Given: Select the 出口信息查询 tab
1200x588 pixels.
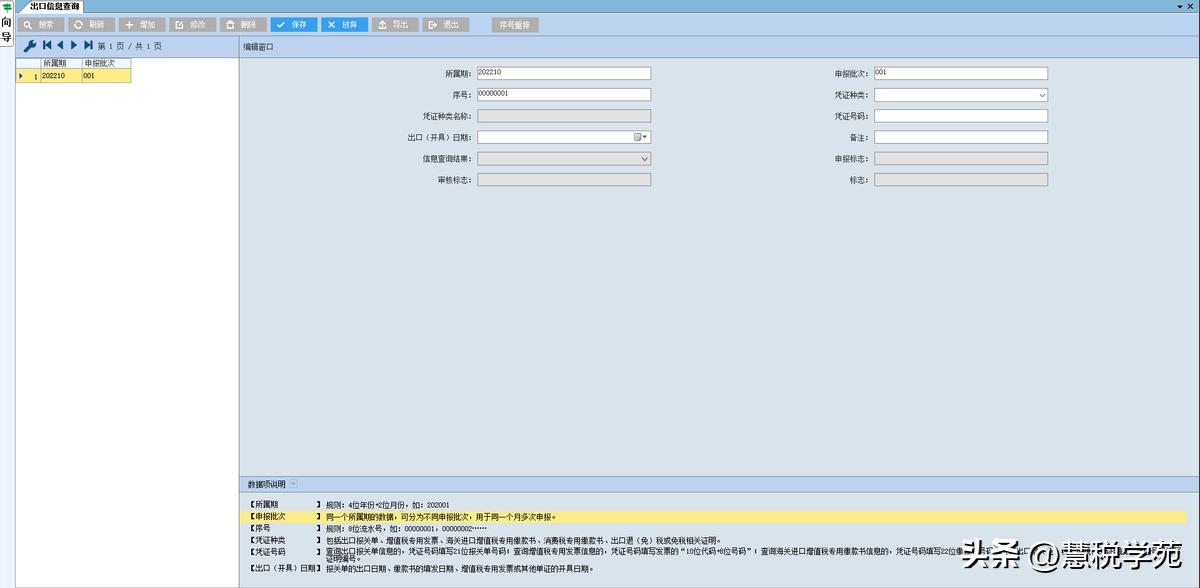Looking at the screenshot, I should click(55, 6).
